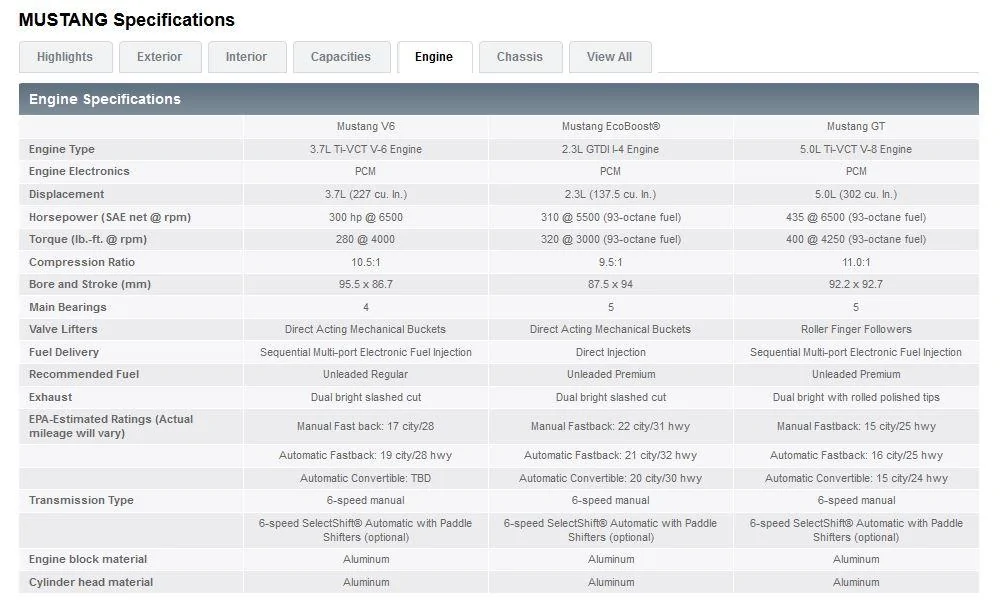Screen dimensions: 1005x609
Task: Click the 320 @ 3000 torque value
Action: pyautogui.click(x=611, y=239)
